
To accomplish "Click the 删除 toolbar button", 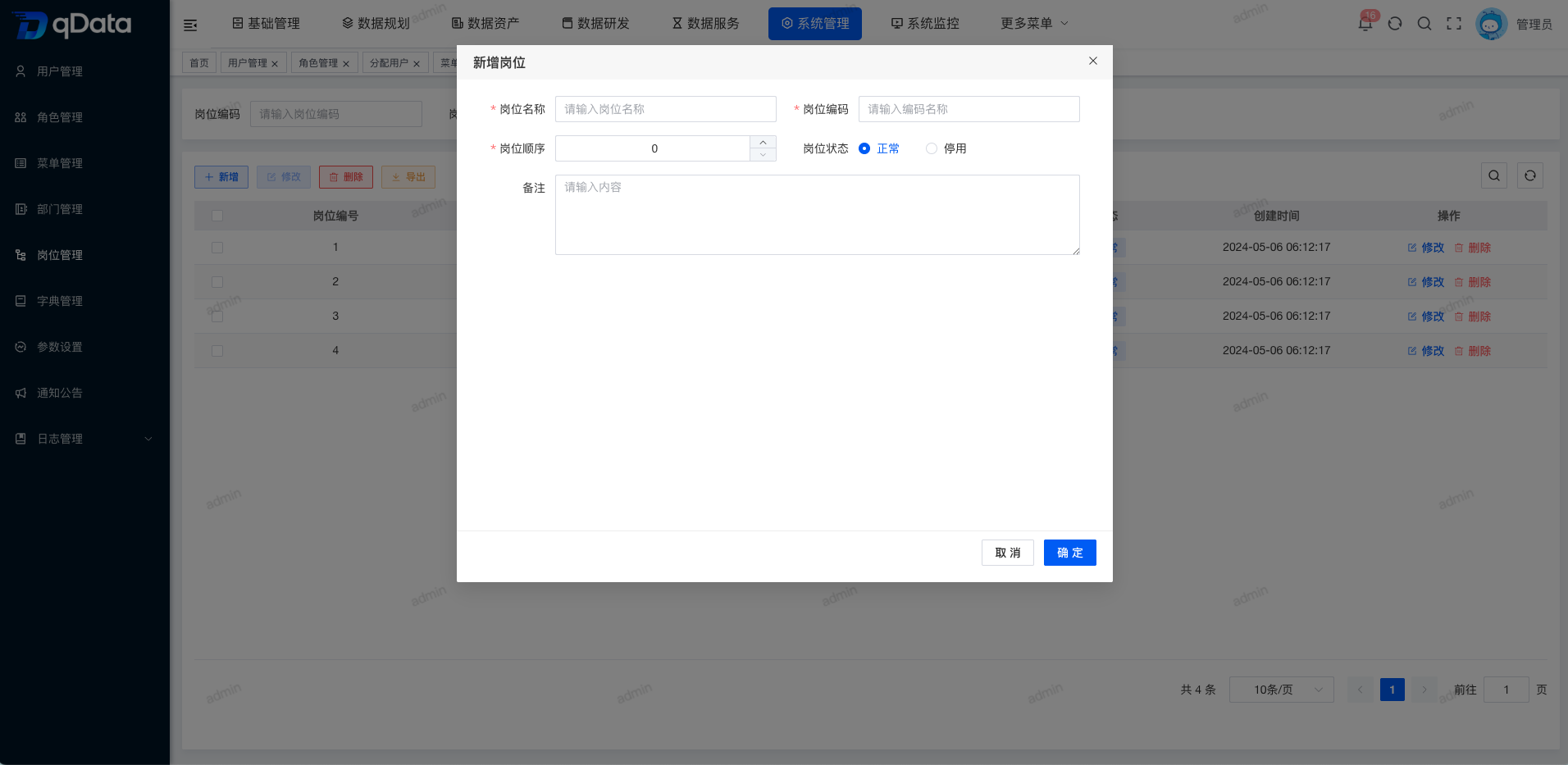I will [346, 177].
